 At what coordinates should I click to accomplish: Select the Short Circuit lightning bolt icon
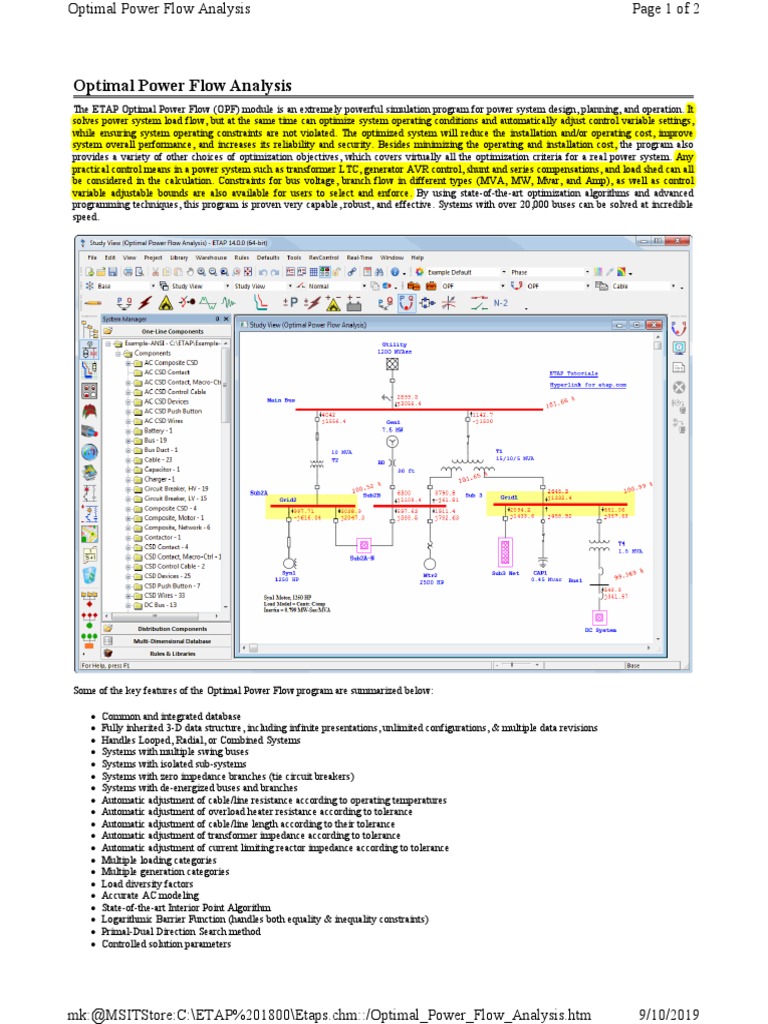coord(145,303)
